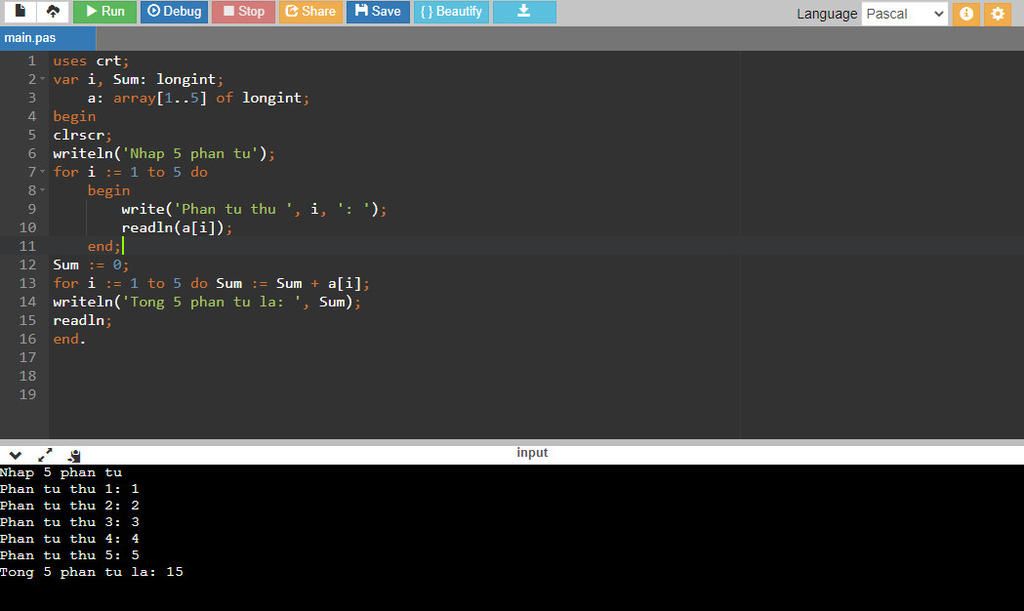
Task: Create a new file with the document icon
Action: 20,11
